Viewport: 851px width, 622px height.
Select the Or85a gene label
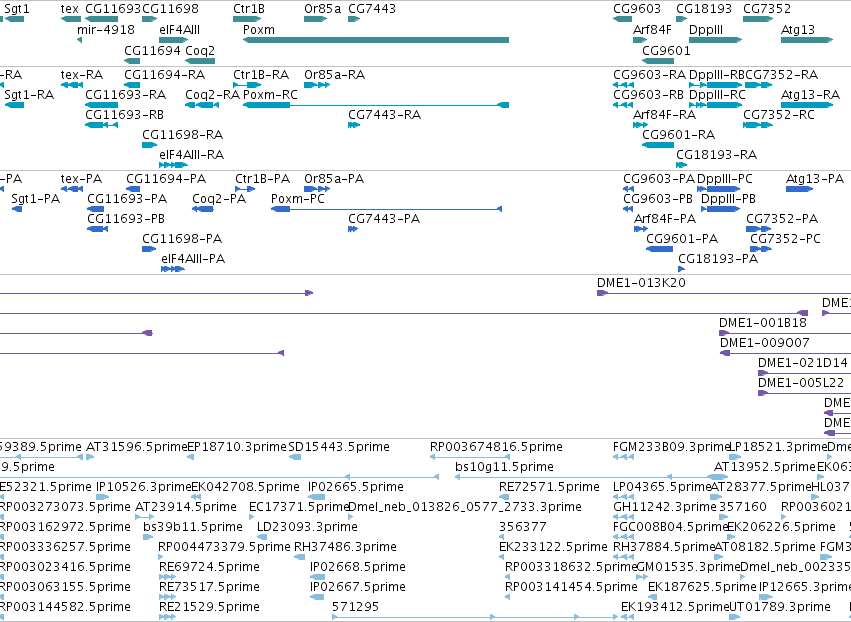pyautogui.click(x=322, y=9)
